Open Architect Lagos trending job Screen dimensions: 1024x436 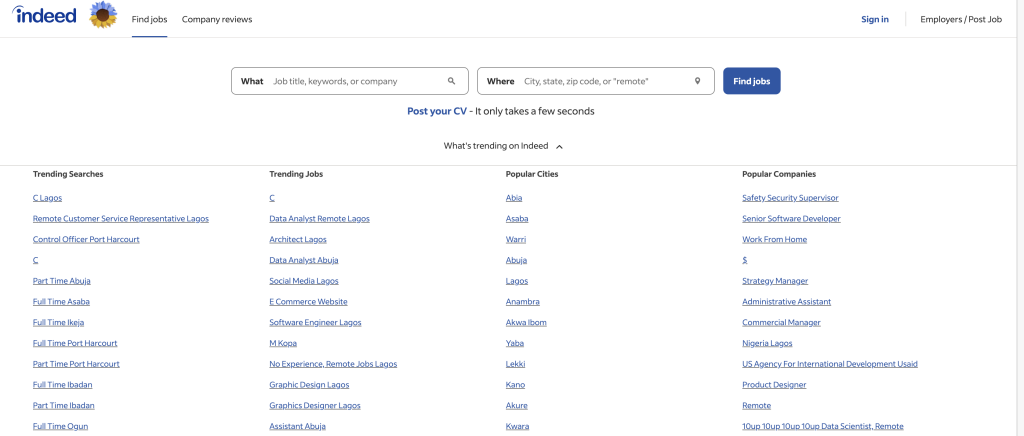298,240
